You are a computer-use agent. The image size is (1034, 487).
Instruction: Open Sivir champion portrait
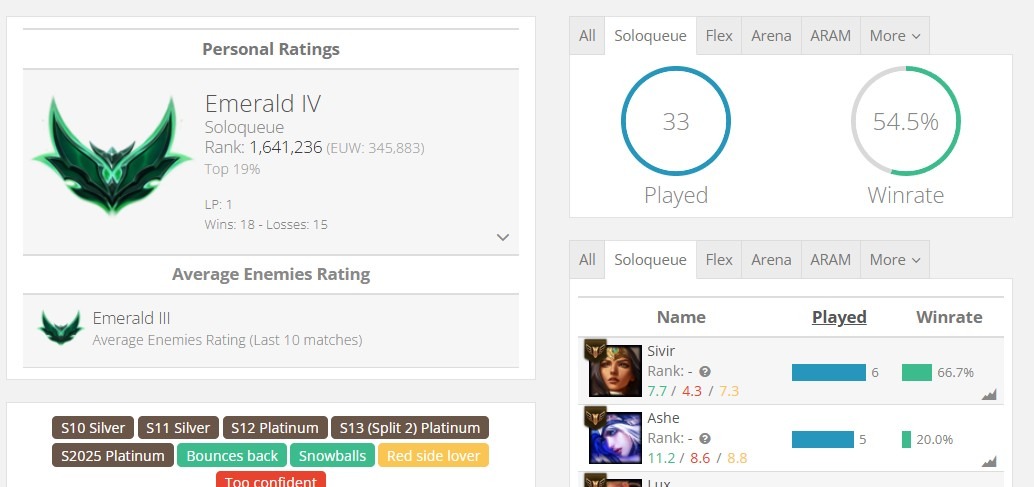615,371
